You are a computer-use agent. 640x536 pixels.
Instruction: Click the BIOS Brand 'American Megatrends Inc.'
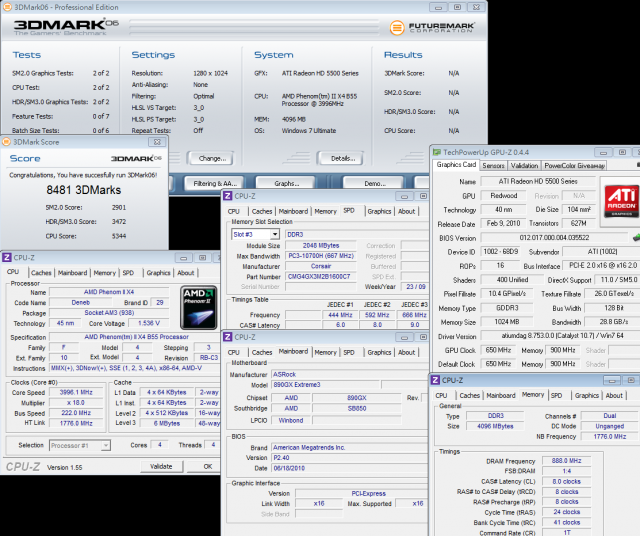coord(350,447)
